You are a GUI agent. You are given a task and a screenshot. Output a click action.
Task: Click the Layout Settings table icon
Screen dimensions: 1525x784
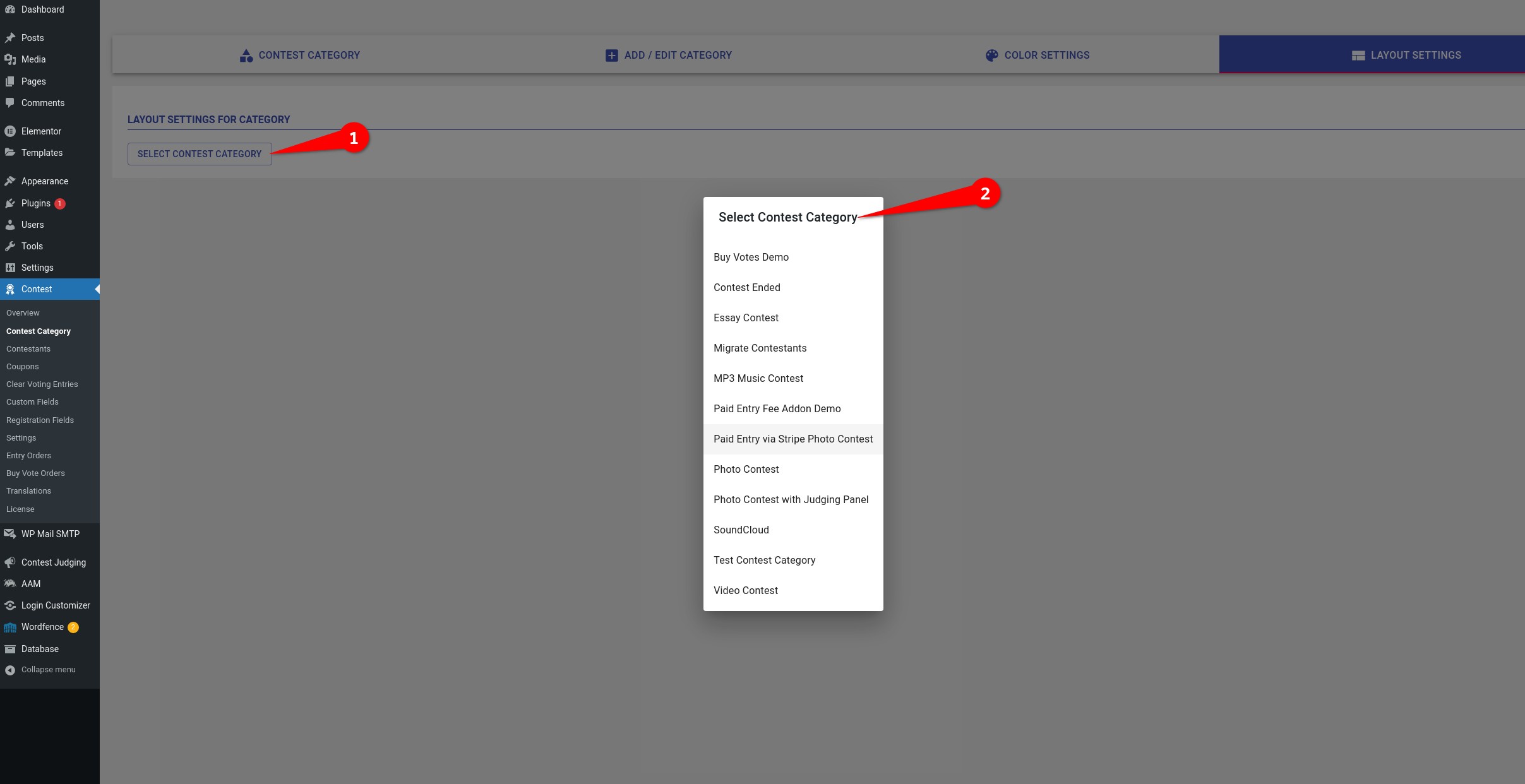pos(1358,56)
